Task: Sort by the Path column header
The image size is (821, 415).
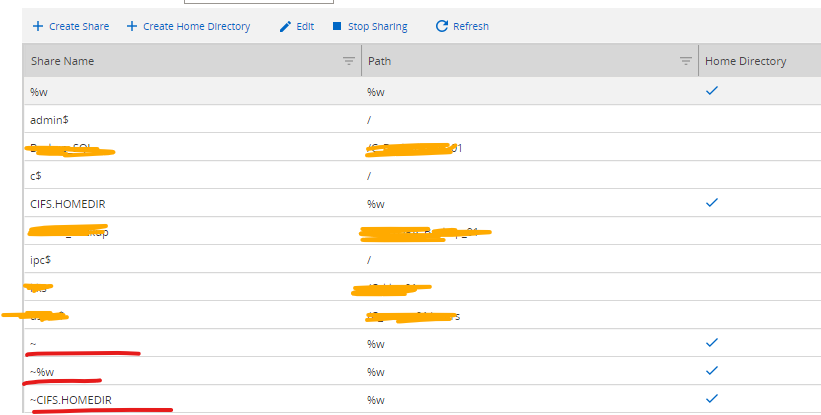Action: pyautogui.click(x=380, y=61)
